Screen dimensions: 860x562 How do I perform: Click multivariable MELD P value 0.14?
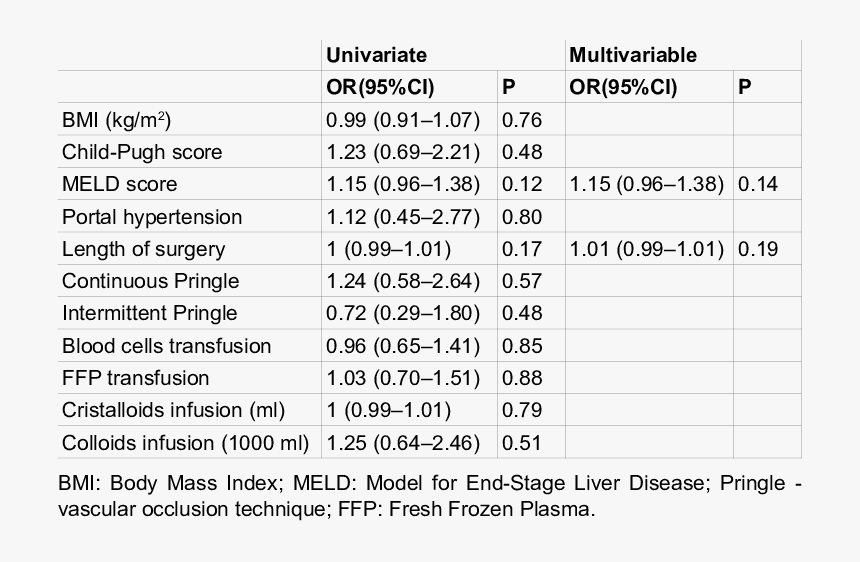[758, 184]
